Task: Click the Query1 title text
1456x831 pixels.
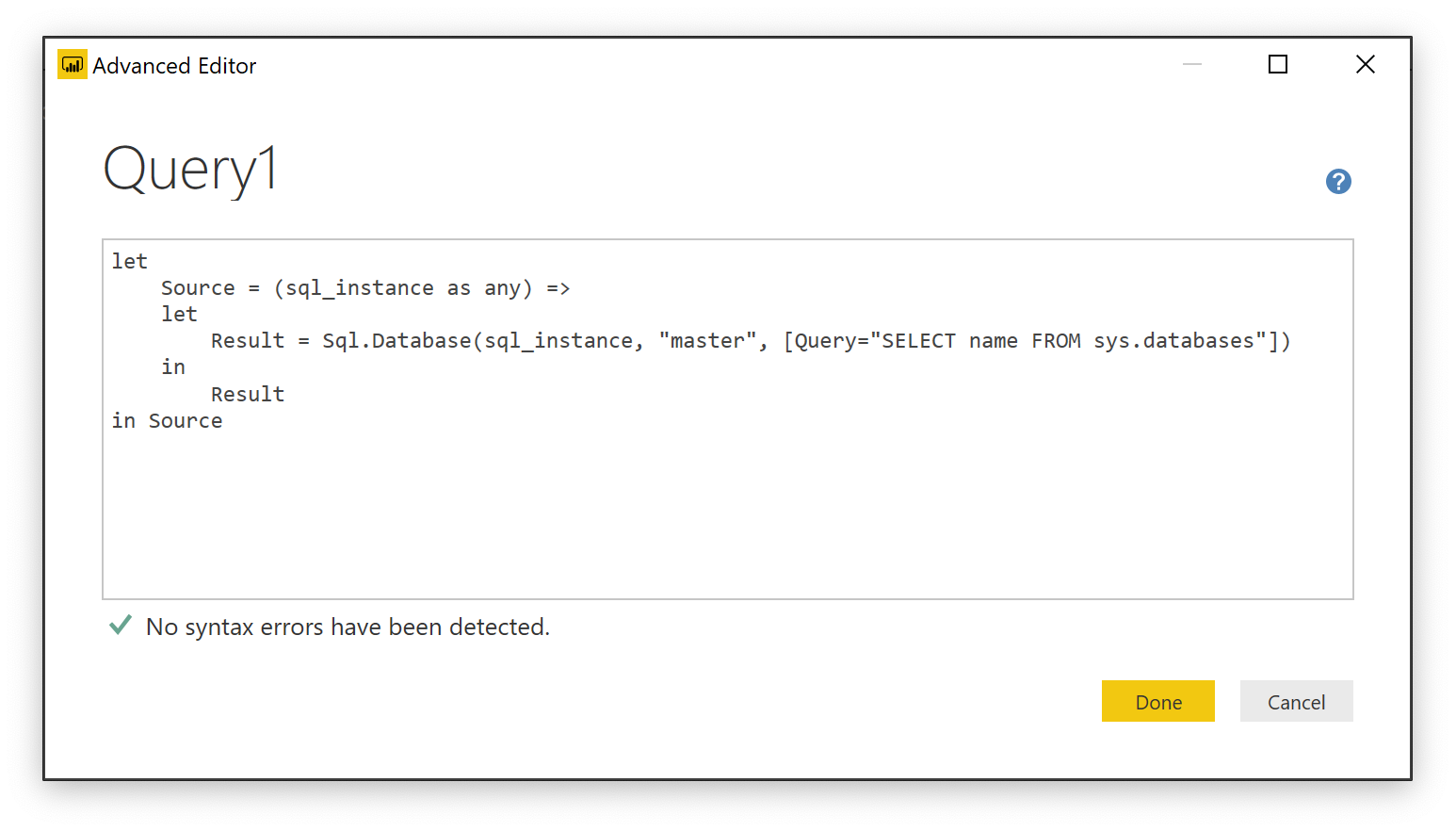Action: [x=188, y=170]
